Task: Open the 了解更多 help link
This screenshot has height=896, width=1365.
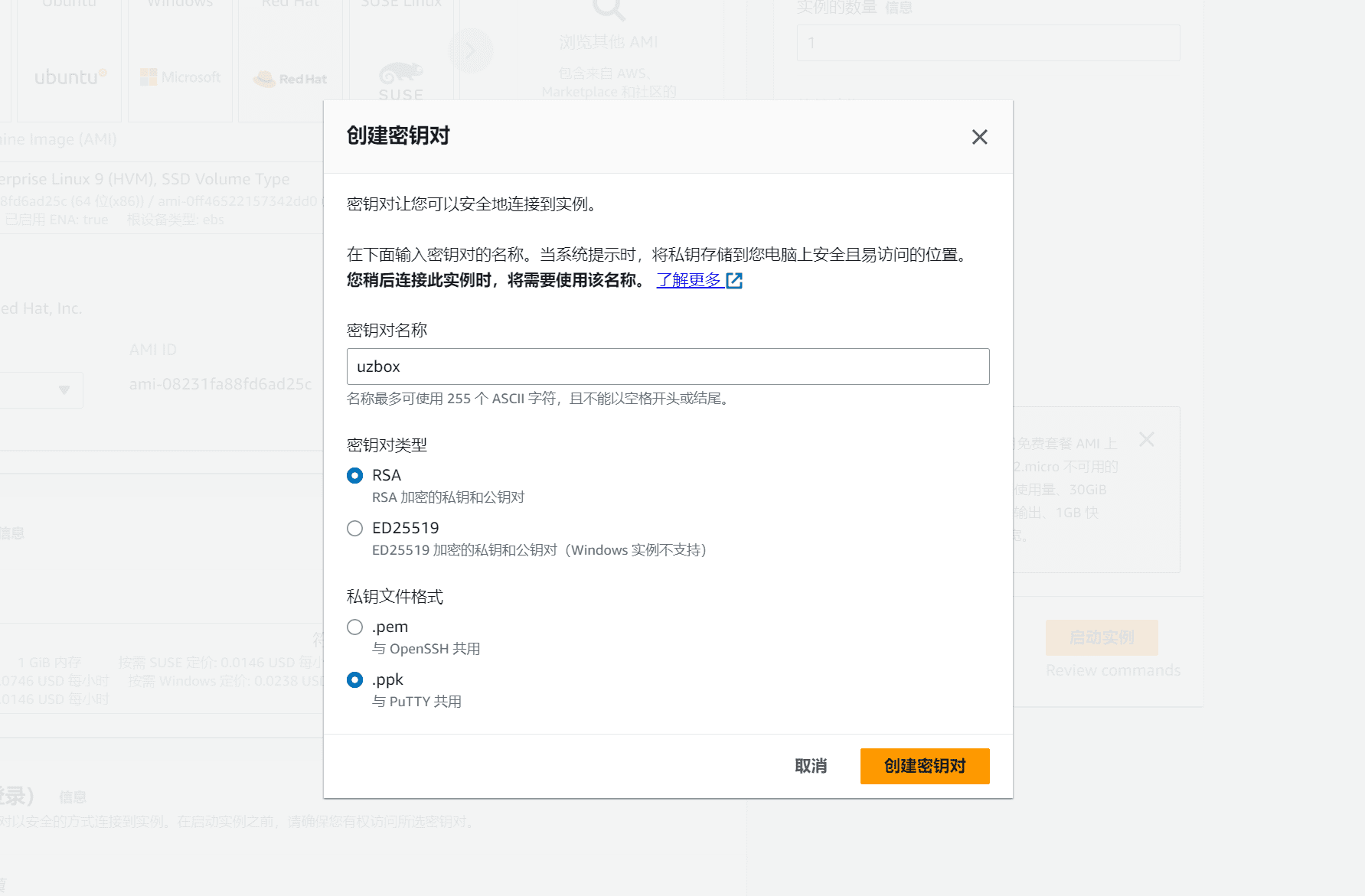Action: (687, 280)
